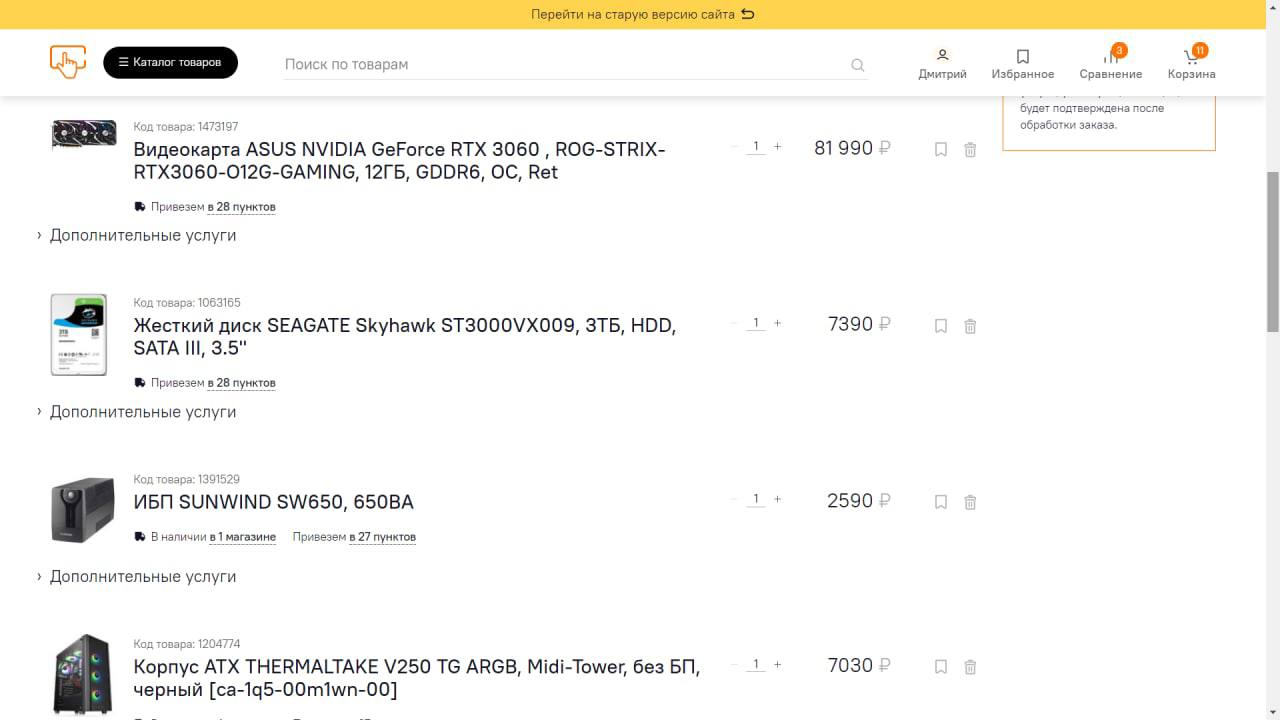The height and width of the screenshot is (720, 1280).
Task: Select text Код товара: 1063165
Action: pyautogui.click(x=187, y=303)
